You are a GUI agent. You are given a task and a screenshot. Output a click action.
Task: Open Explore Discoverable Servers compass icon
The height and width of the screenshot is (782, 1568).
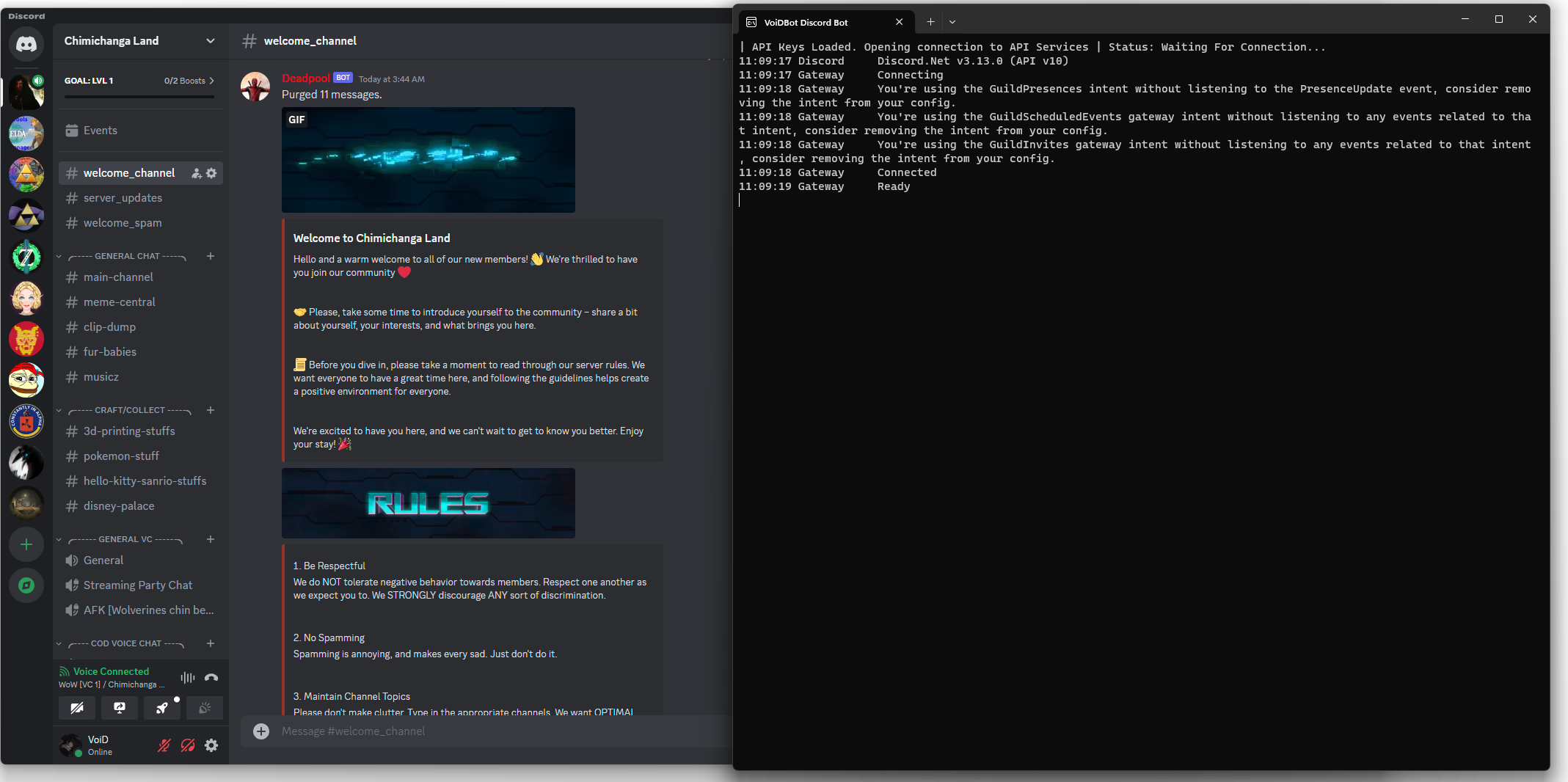pos(26,585)
